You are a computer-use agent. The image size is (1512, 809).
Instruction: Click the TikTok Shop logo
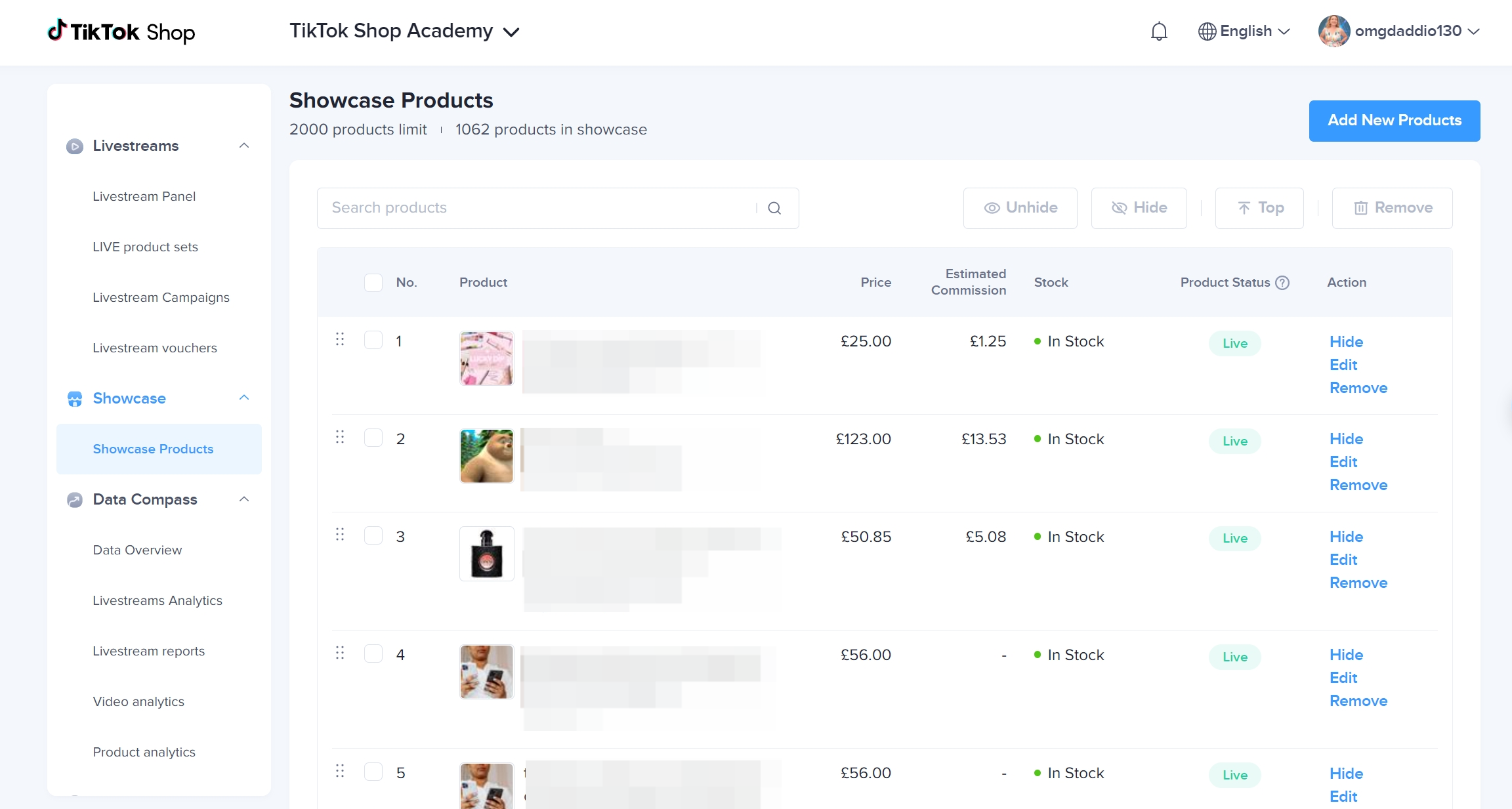click(x=121, y=31)
